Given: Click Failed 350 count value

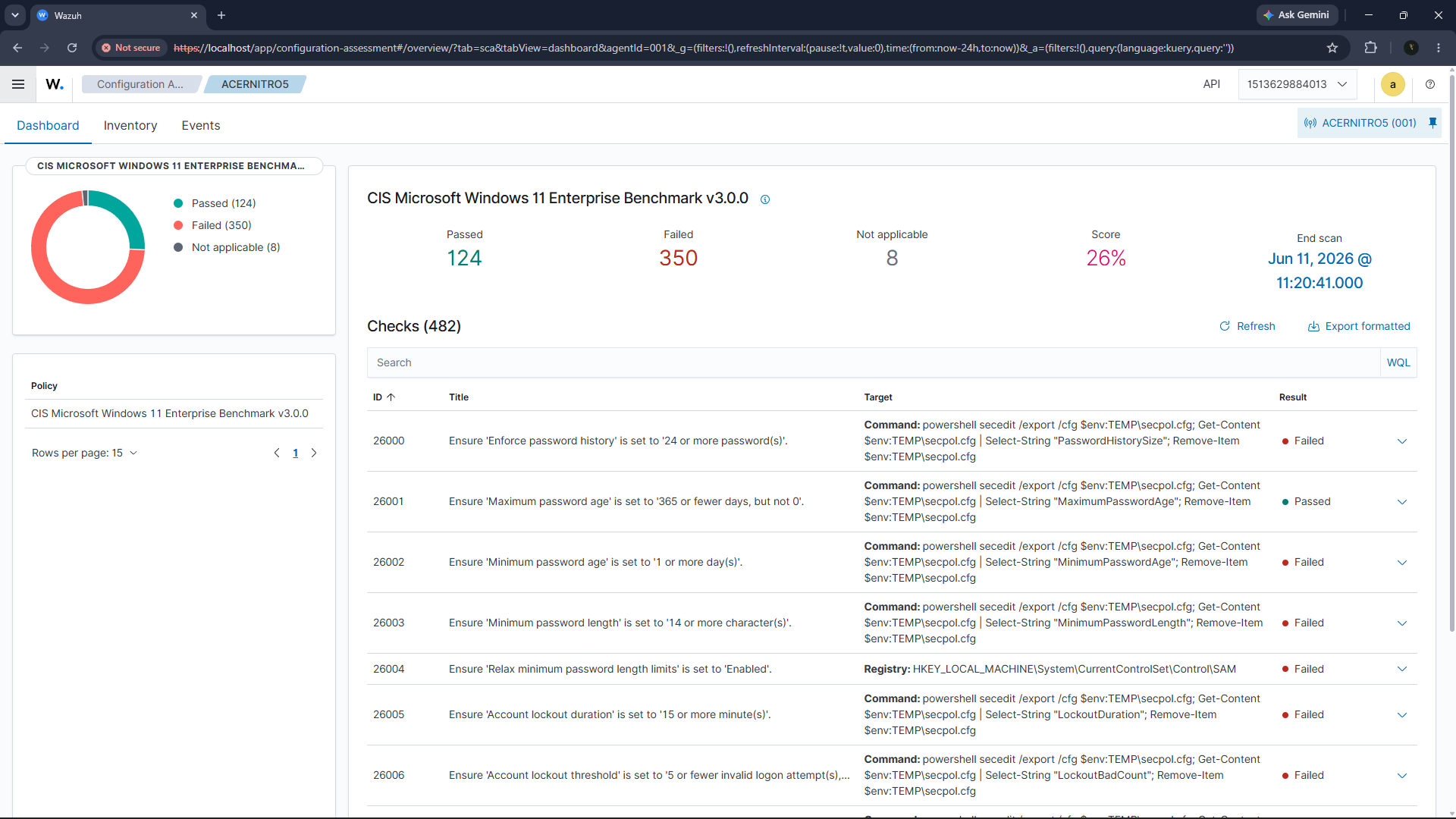Looking at the screenshot, I should coord(678,259).
